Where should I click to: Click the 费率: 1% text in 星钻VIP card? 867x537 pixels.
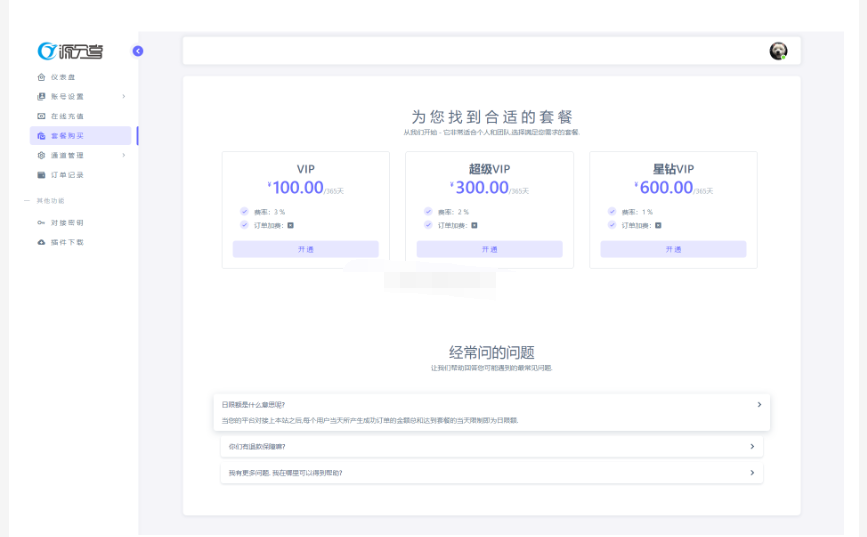pos(637,212)
